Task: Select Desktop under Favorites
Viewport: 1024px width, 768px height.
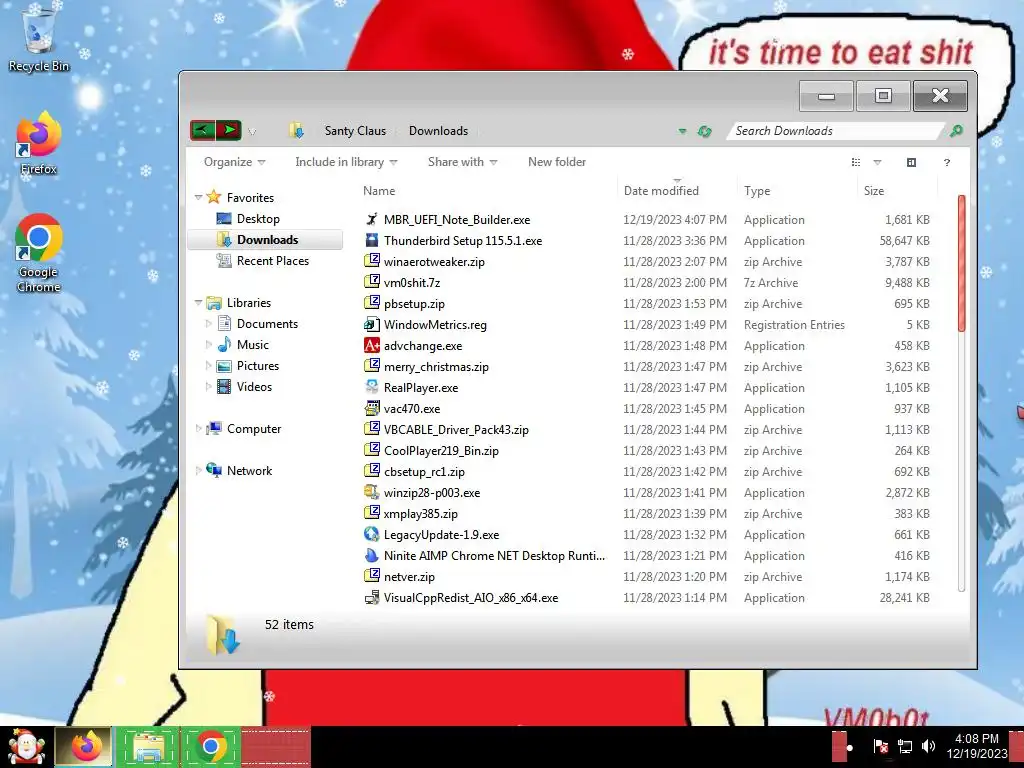Action: pyautogui.click(x=258, y=219)
